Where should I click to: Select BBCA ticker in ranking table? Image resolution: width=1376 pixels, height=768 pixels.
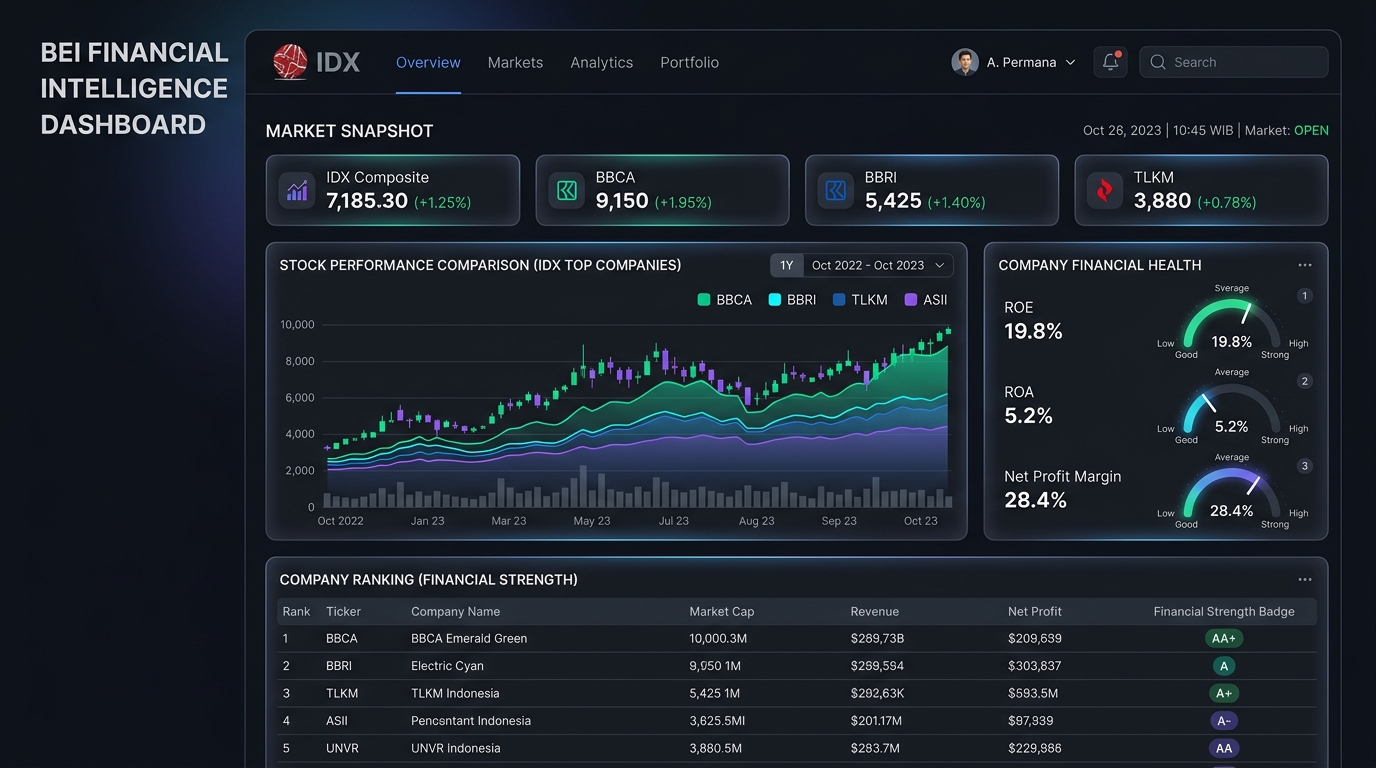[342, 638]
